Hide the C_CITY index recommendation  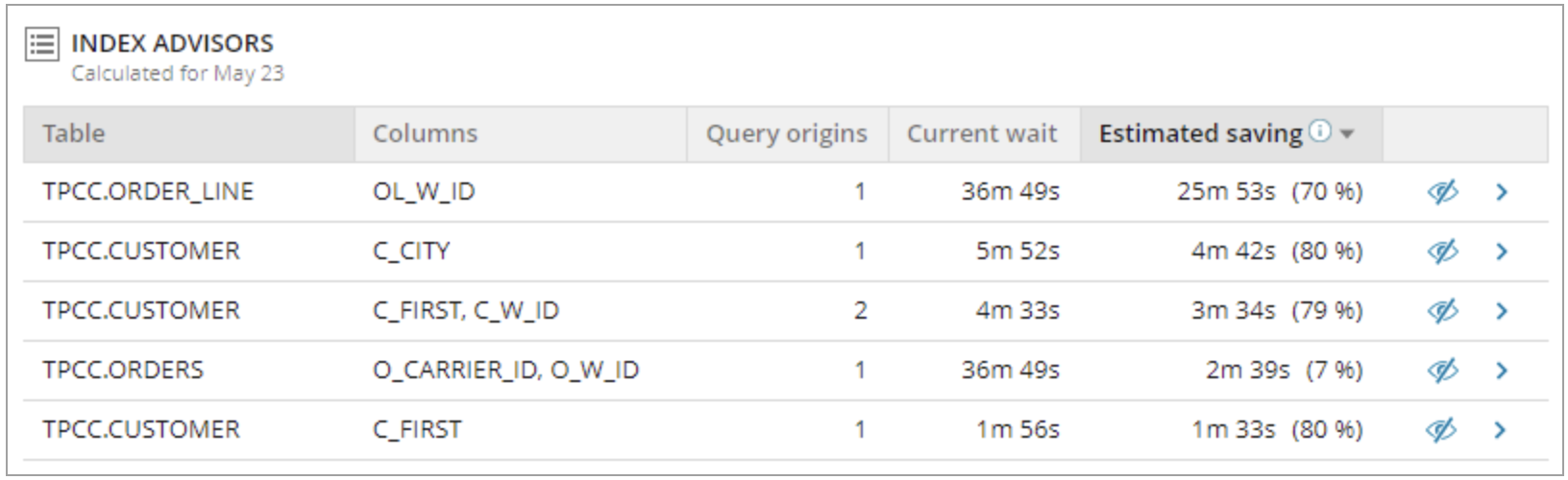pos(1442,252)
